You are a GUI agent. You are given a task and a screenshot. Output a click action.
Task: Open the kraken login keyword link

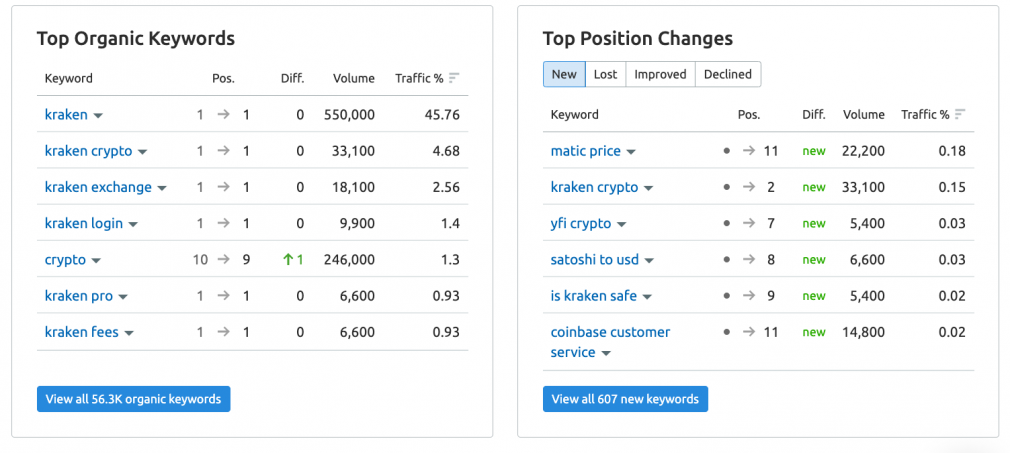click(84, 224)
